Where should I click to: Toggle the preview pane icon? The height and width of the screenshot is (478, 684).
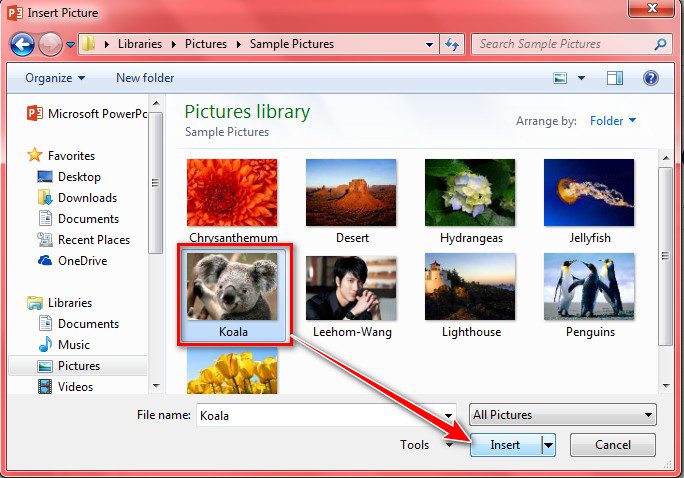click(615, 79)
